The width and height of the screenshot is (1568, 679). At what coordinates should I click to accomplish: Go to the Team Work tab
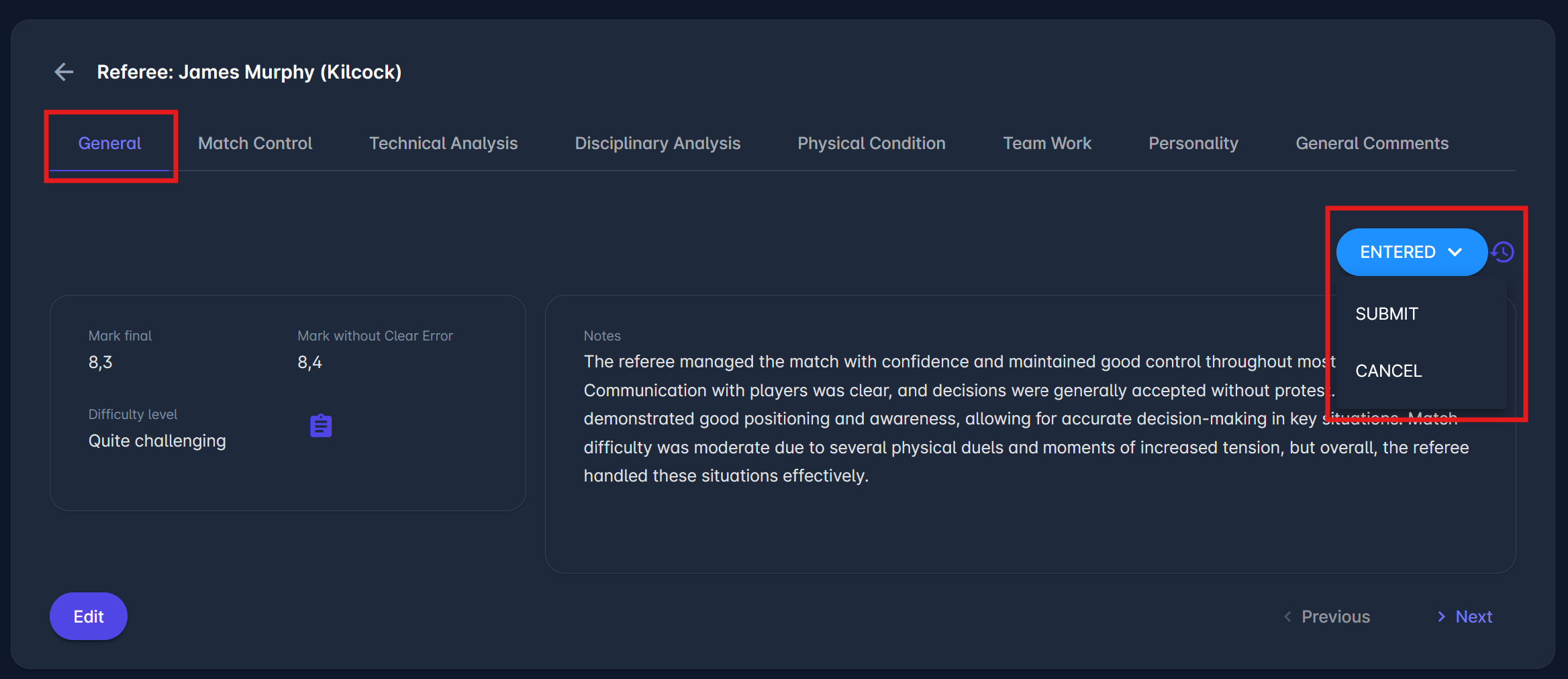coord(1046,143)
